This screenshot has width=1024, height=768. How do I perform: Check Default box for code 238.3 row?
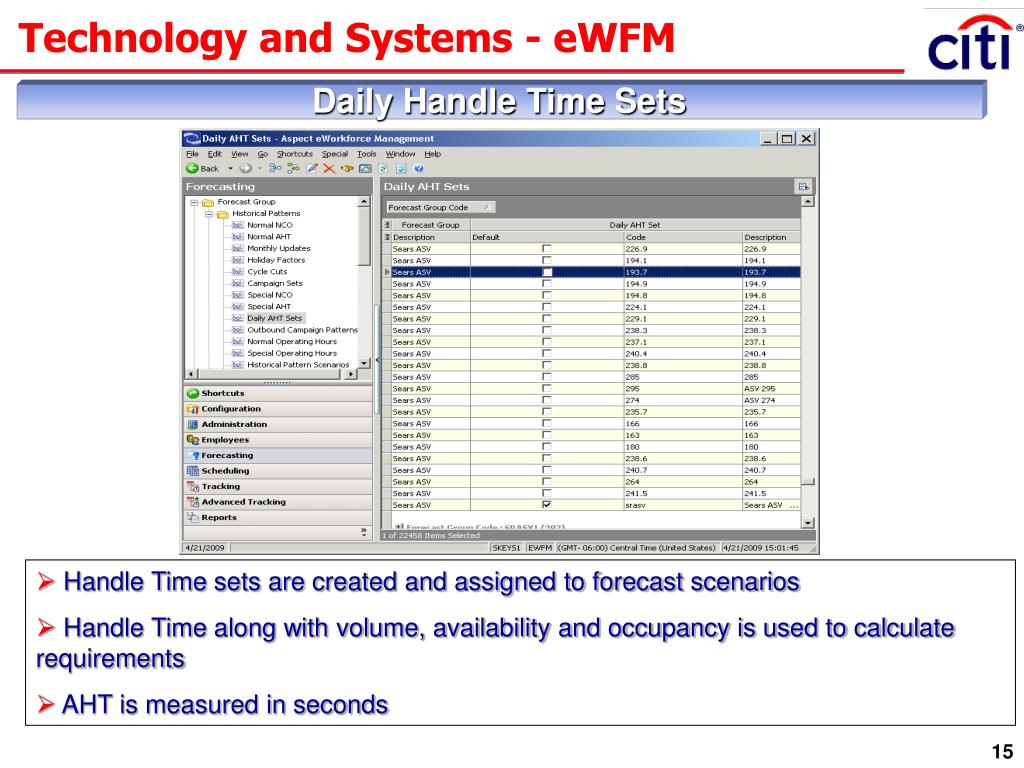coord(547,330)
